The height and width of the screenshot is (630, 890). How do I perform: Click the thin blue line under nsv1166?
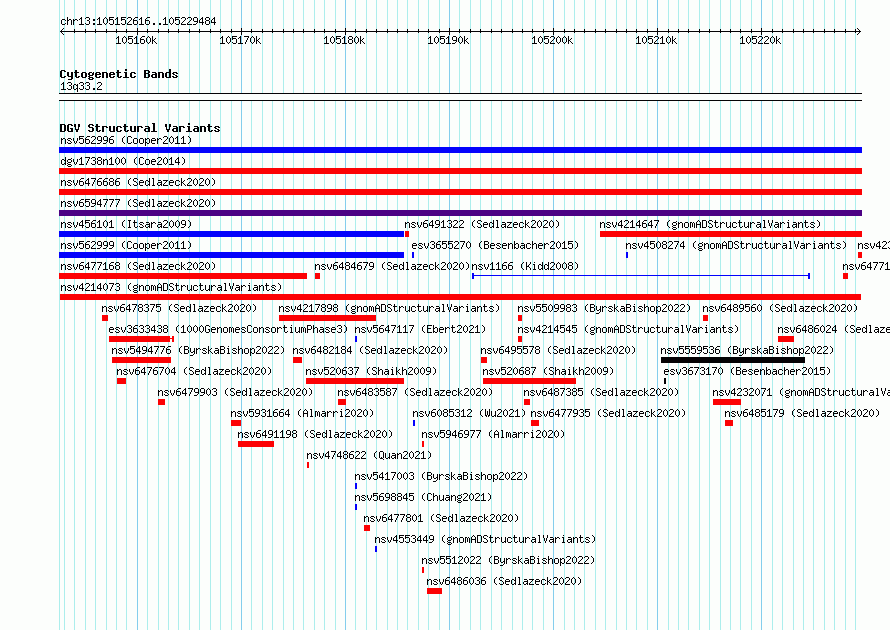pos(641,276)
